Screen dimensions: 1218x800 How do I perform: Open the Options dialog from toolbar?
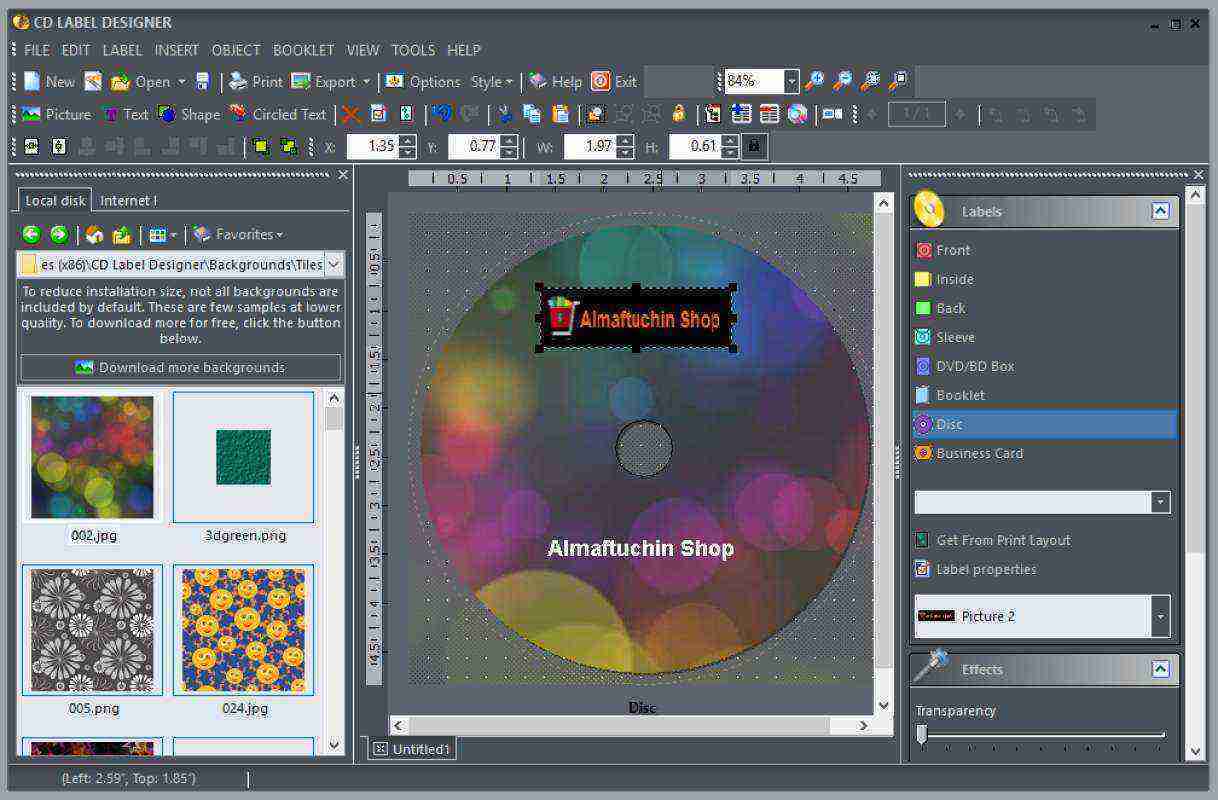(x=422, y=81)
